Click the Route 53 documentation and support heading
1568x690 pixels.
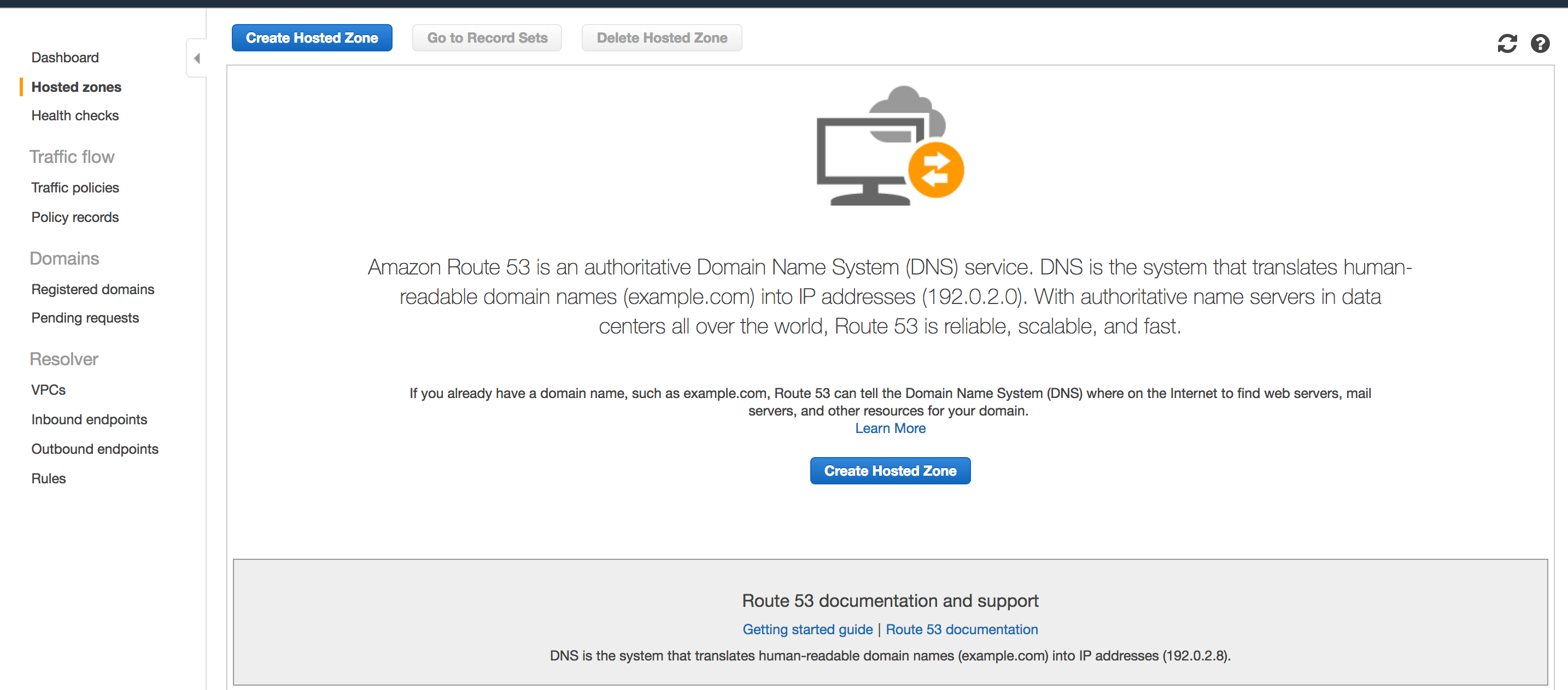pos(890,601)
